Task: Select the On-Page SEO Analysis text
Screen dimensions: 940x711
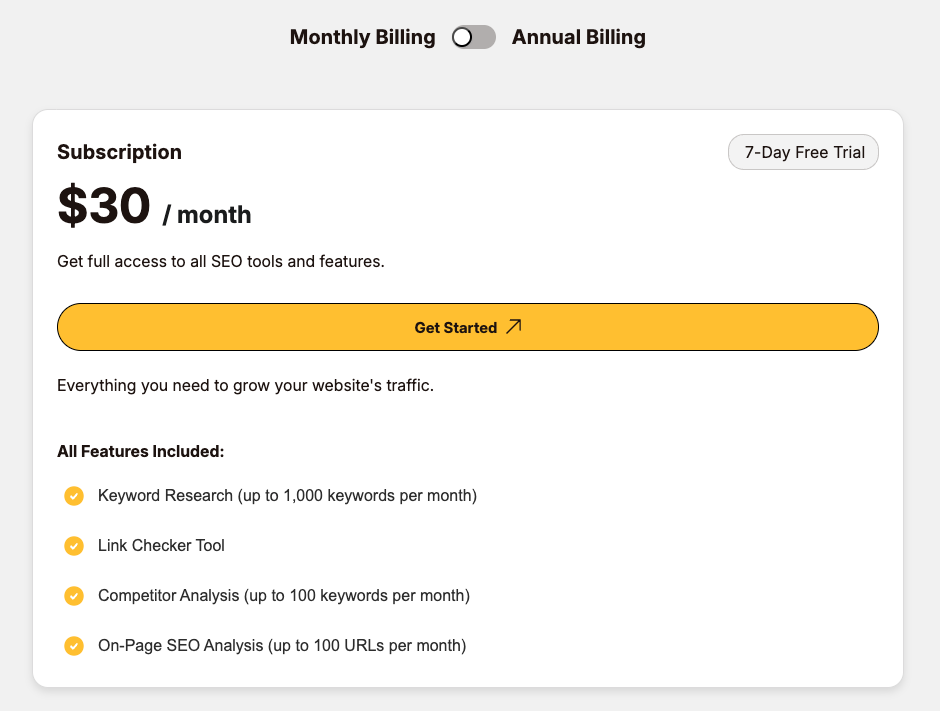Action: 281,646
